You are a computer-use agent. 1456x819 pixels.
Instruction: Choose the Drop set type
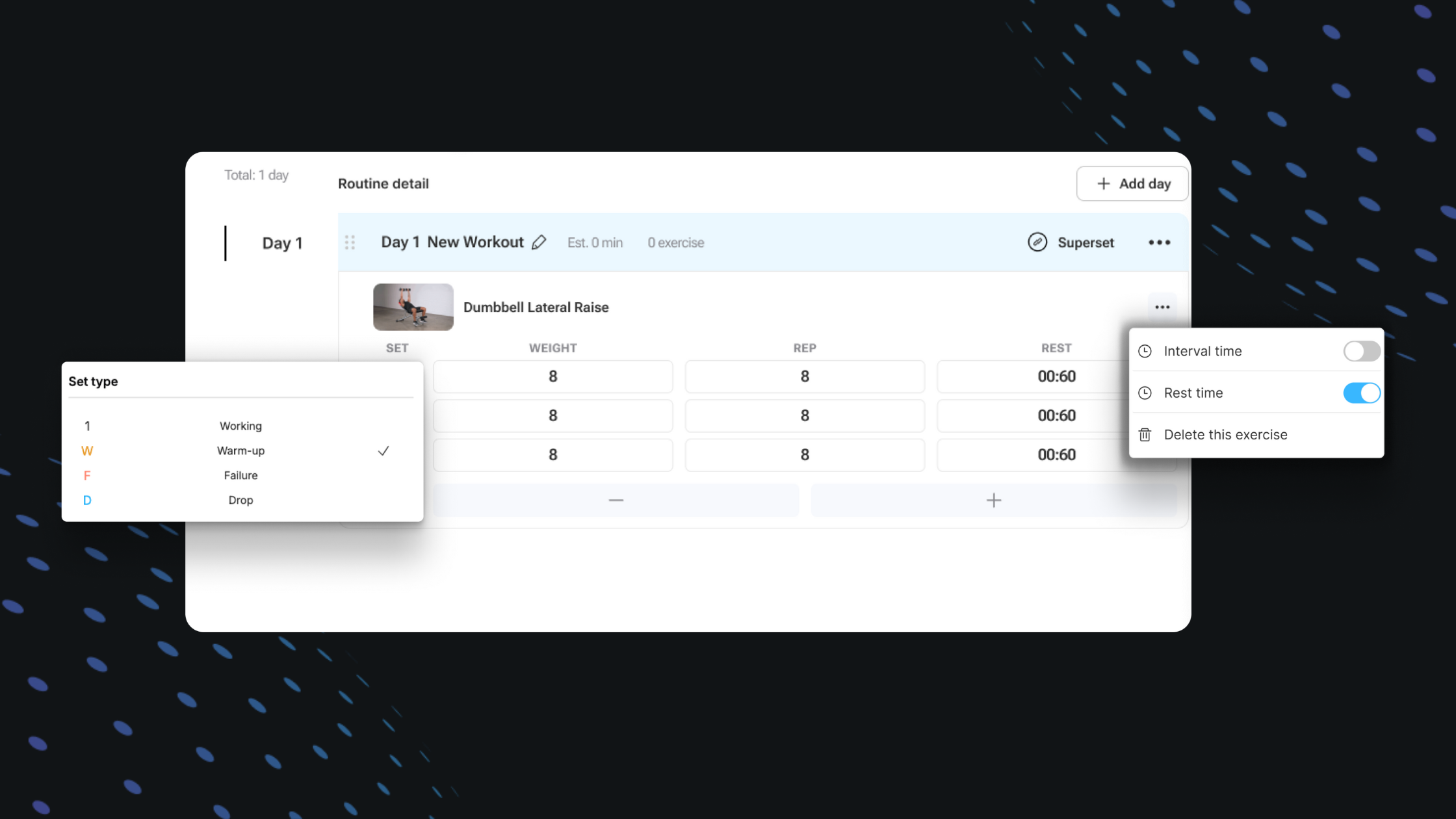pyautogui.click(x=240, y=500)
